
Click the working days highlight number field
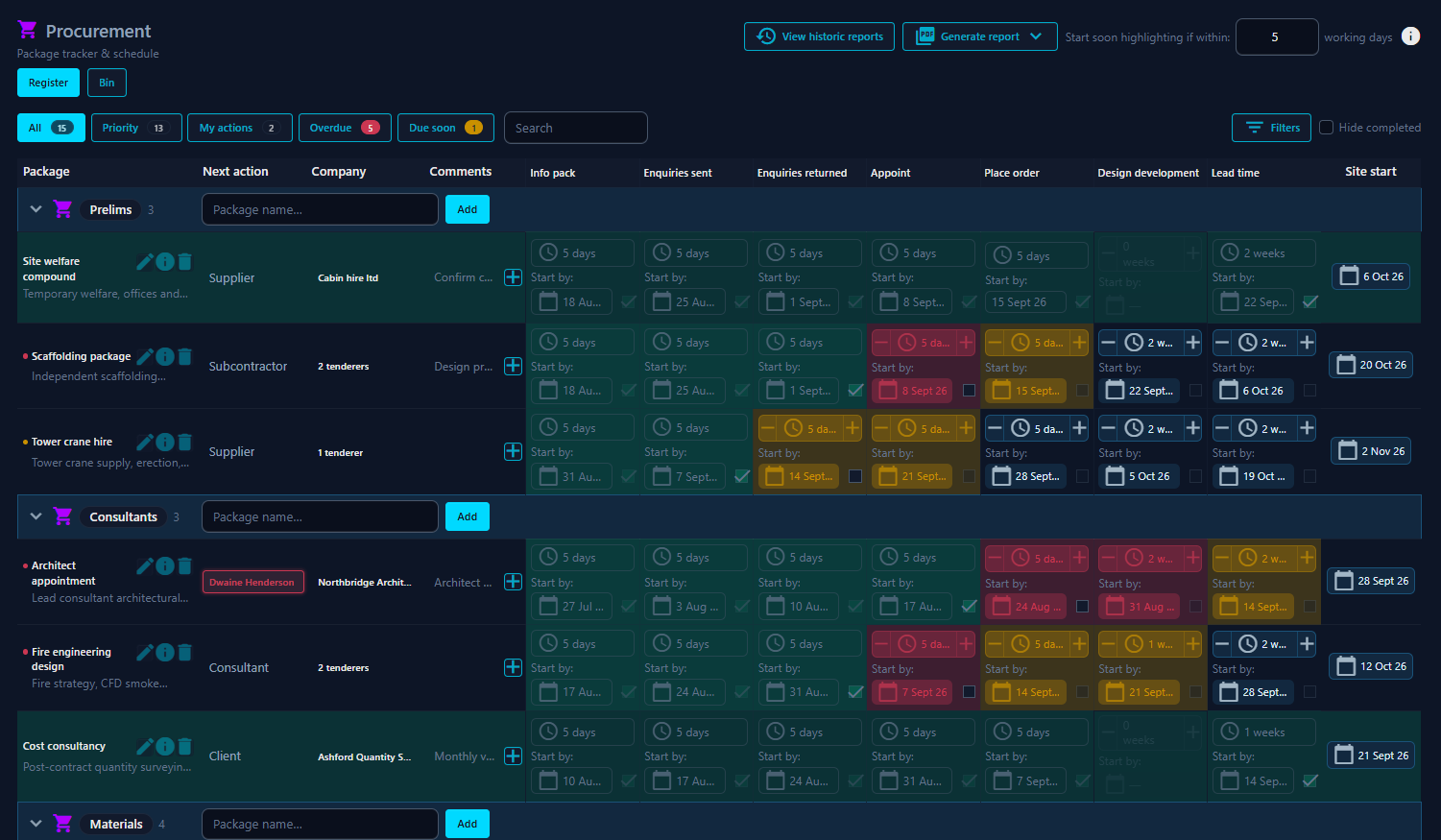(x=1277, y=36)
